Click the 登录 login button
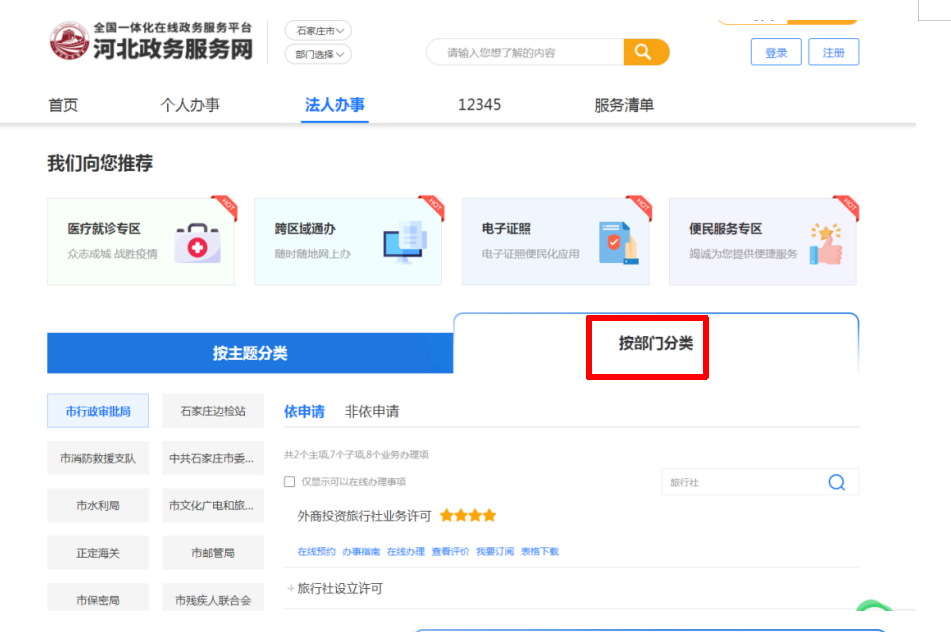Screen dimensions: 951x632 (x=776, y=53)
